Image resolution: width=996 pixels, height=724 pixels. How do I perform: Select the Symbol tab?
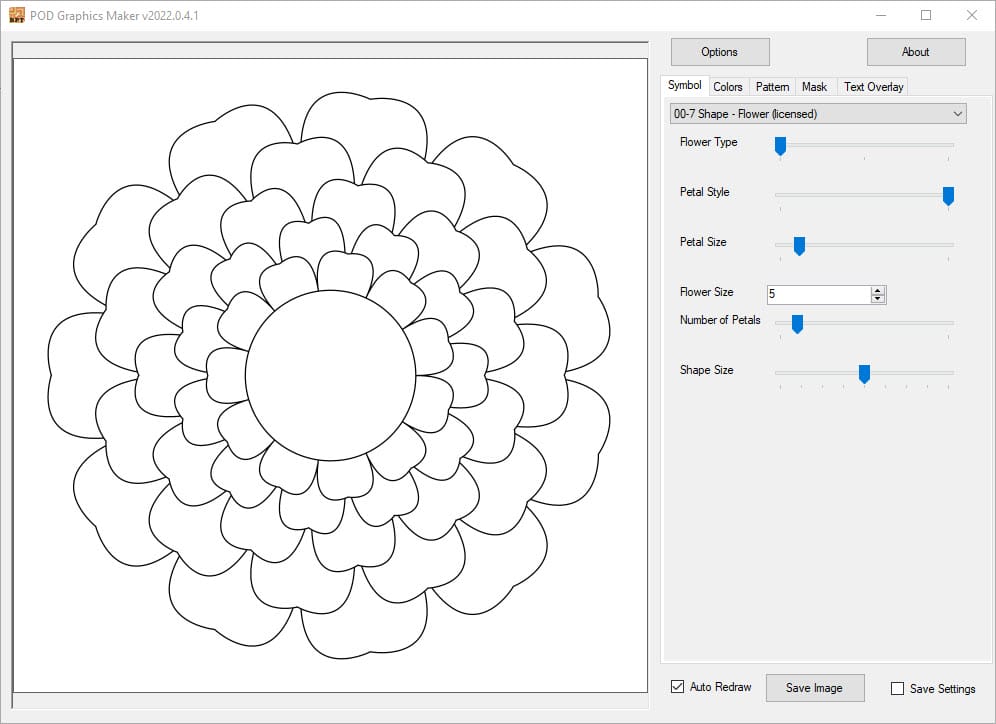(x=685, y=86)
